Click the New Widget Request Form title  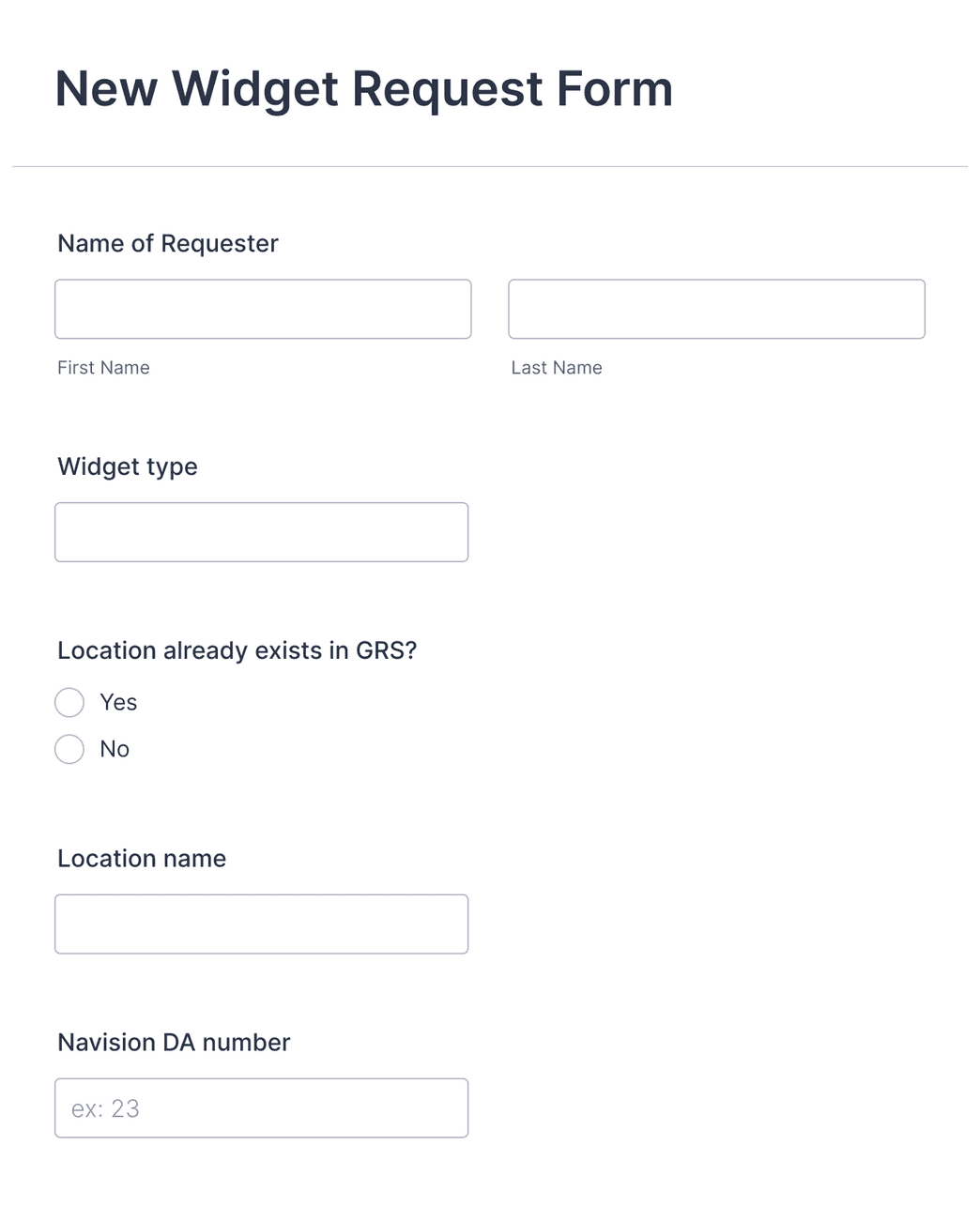pos(363,88)
